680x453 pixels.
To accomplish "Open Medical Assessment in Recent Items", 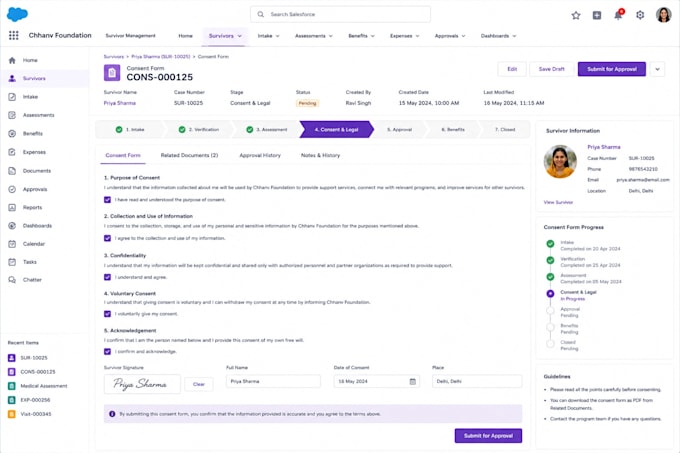I will point(44,386).
